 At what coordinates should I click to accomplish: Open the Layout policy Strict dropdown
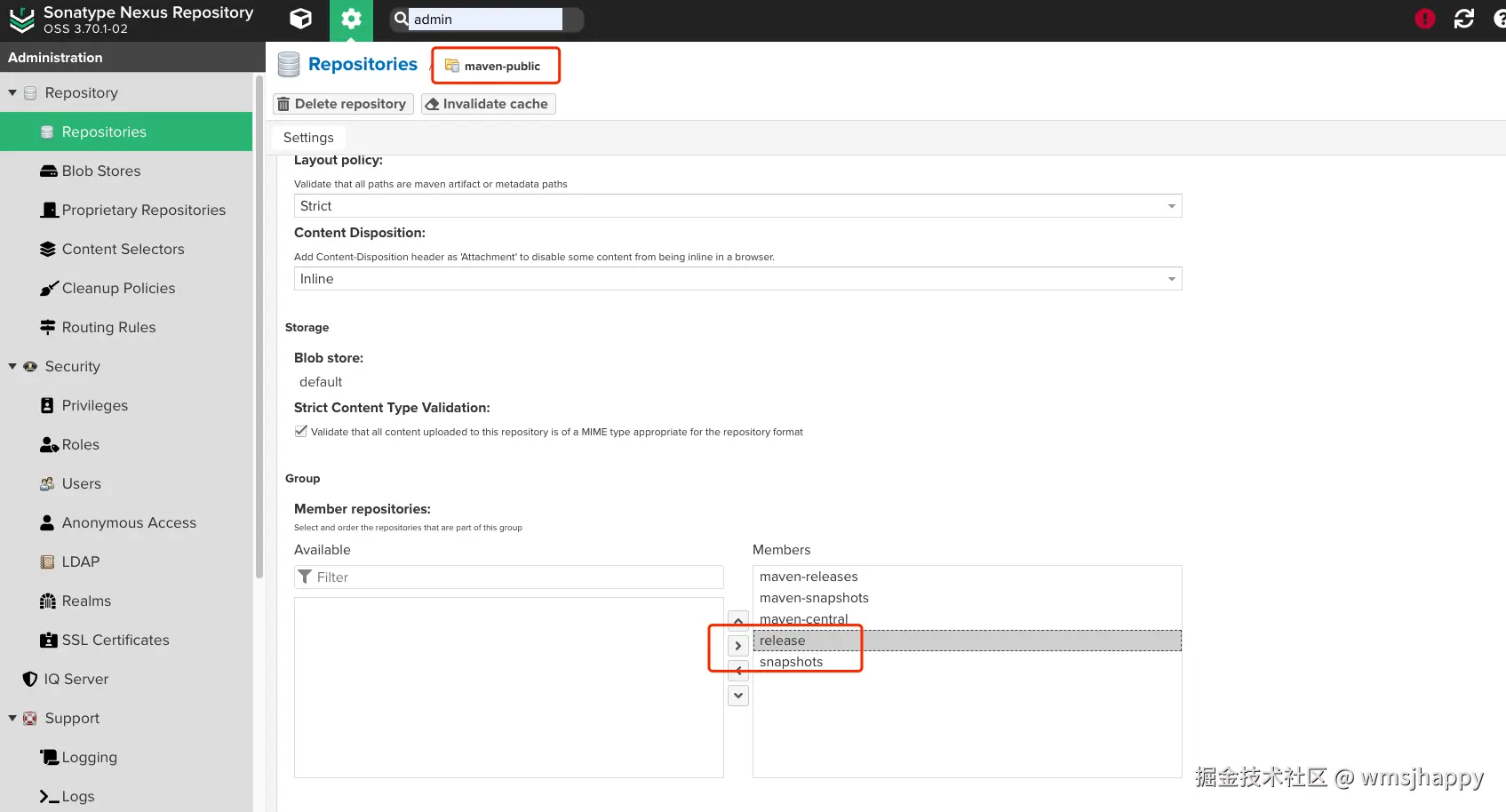[738, 206]
